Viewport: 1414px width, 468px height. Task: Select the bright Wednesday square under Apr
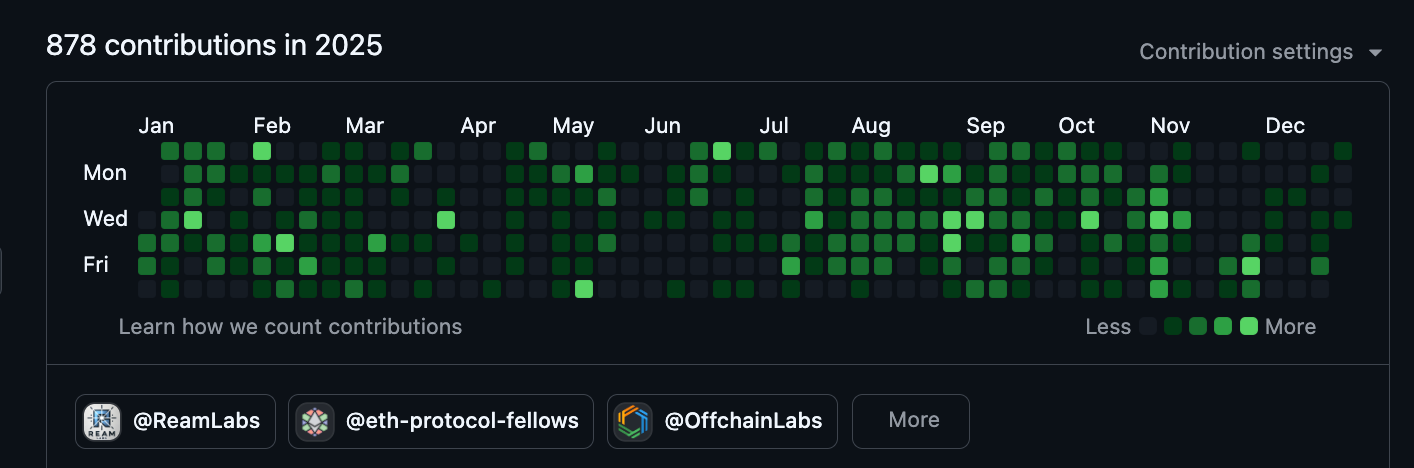click(x=446, y=220)
